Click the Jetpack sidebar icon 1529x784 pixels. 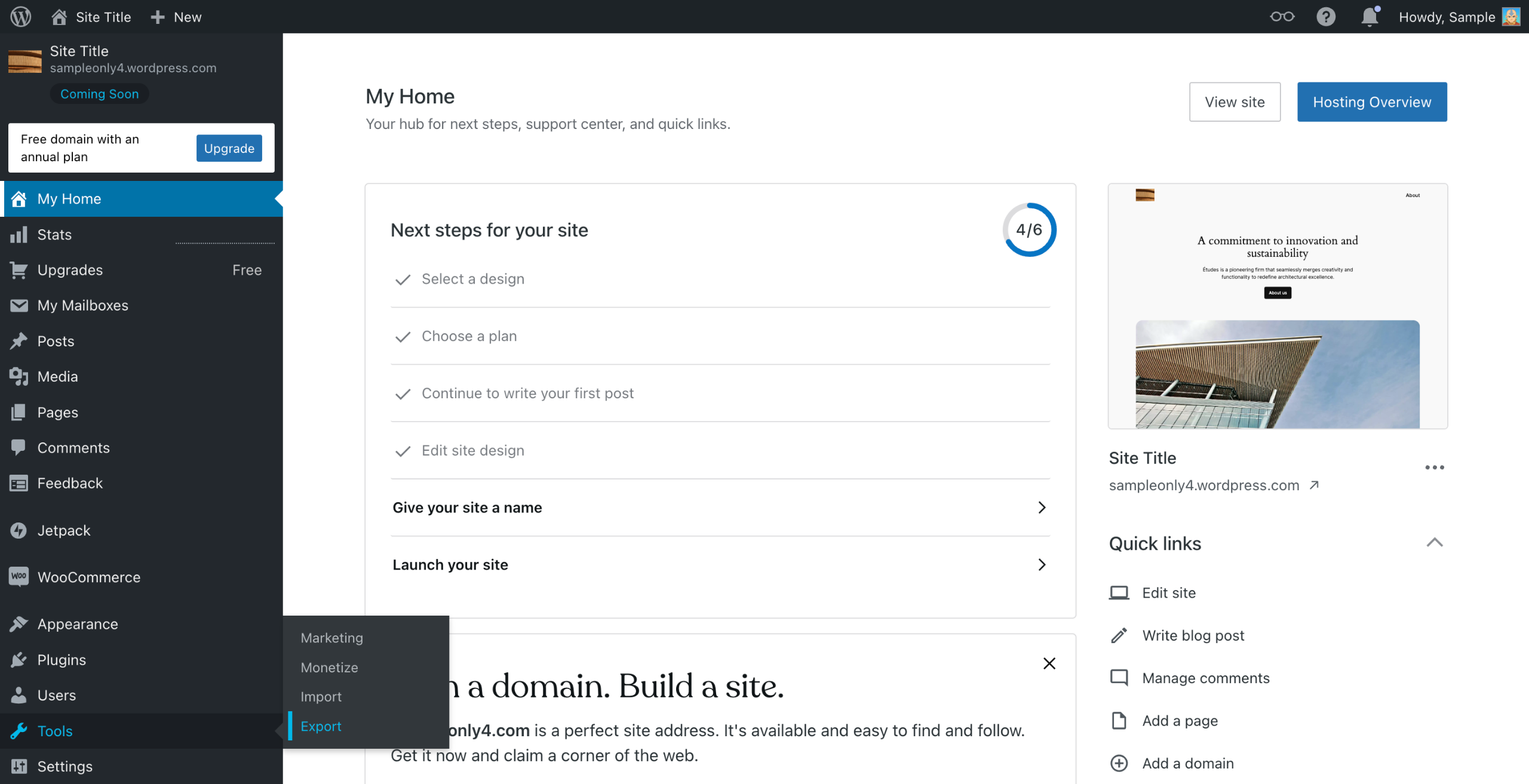[x=19, y=530]
